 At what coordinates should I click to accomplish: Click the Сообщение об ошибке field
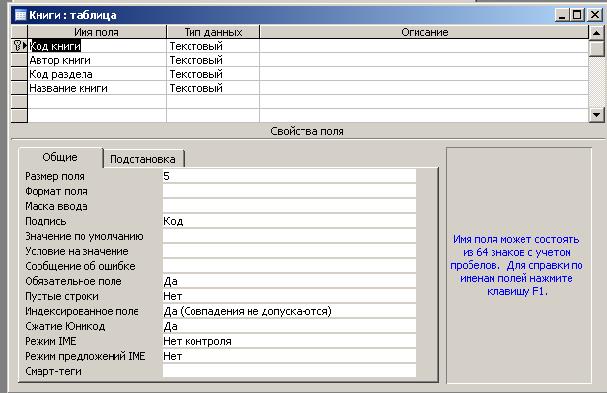point(289,266)
